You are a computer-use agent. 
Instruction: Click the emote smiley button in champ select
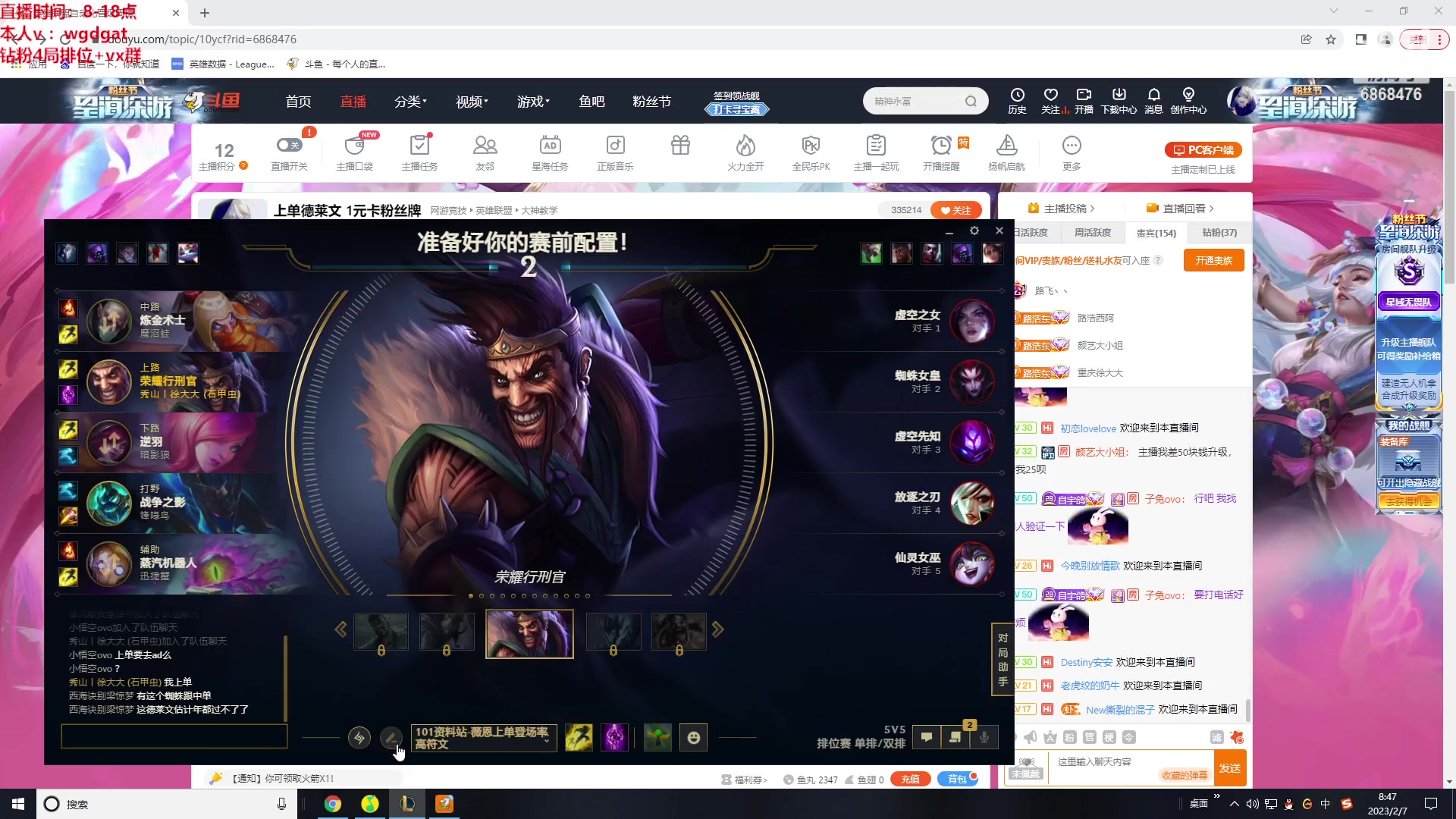pyautogui.click(x=693, y=737)
